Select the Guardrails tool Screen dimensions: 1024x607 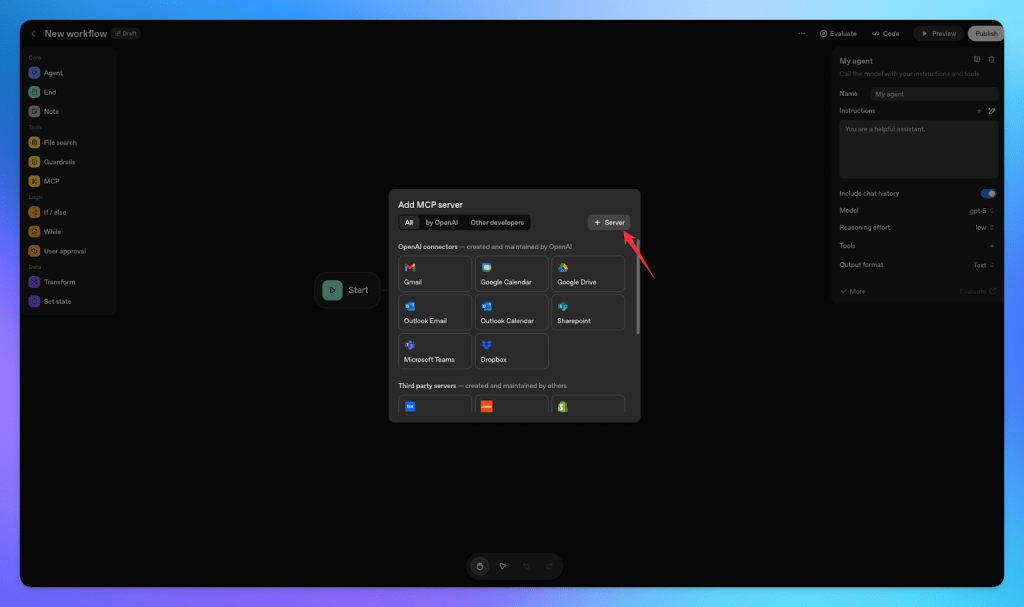(60, 161)
